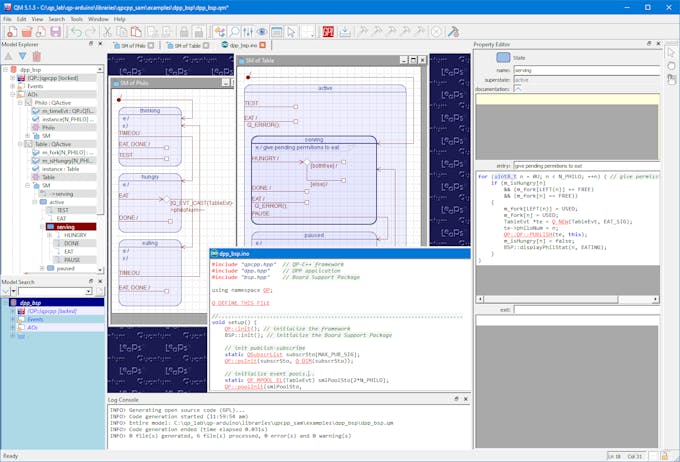
Task: Click the red Generate Code icon
Action: (327, 32)
